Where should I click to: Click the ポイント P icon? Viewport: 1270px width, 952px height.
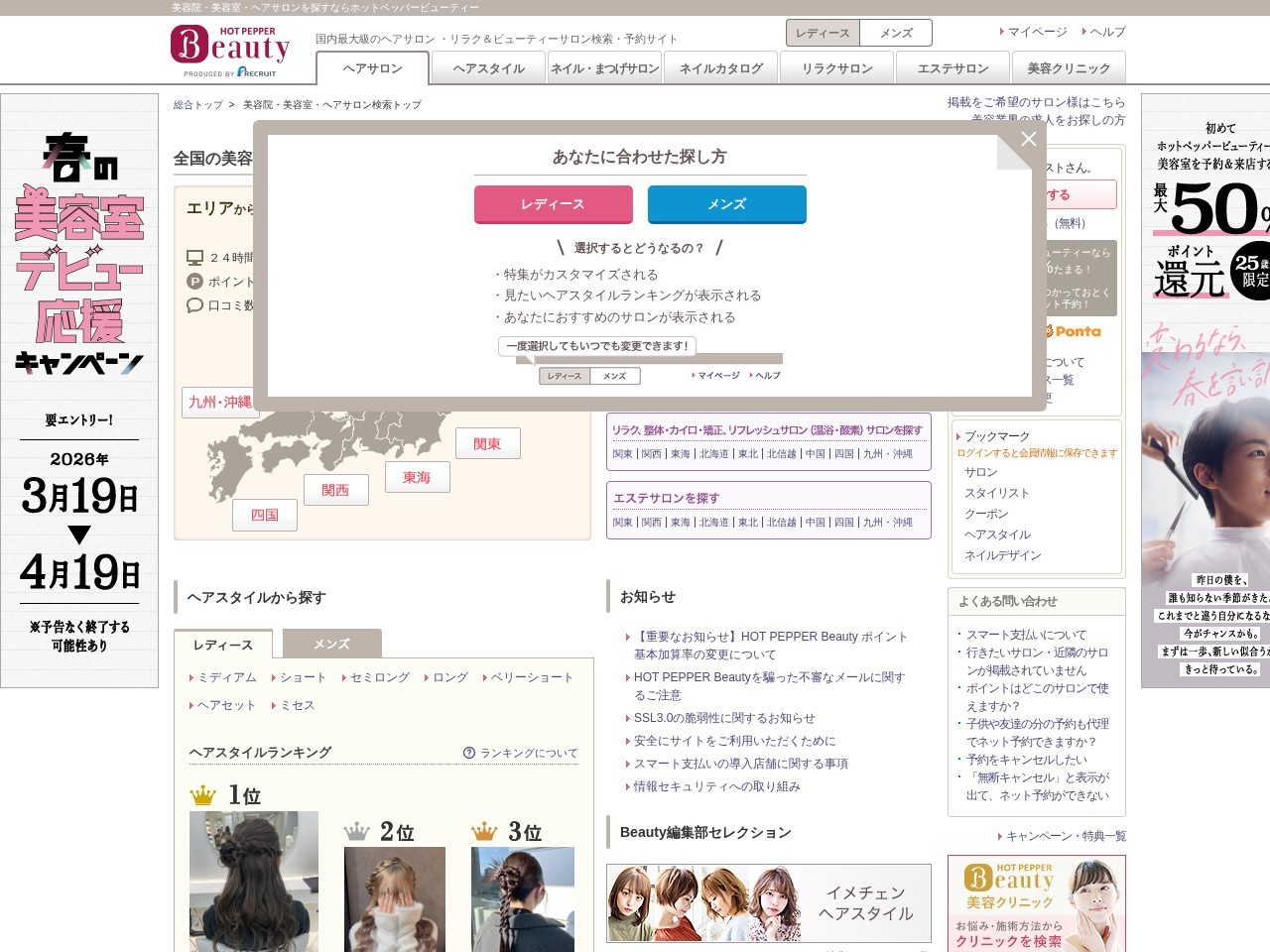194,282
